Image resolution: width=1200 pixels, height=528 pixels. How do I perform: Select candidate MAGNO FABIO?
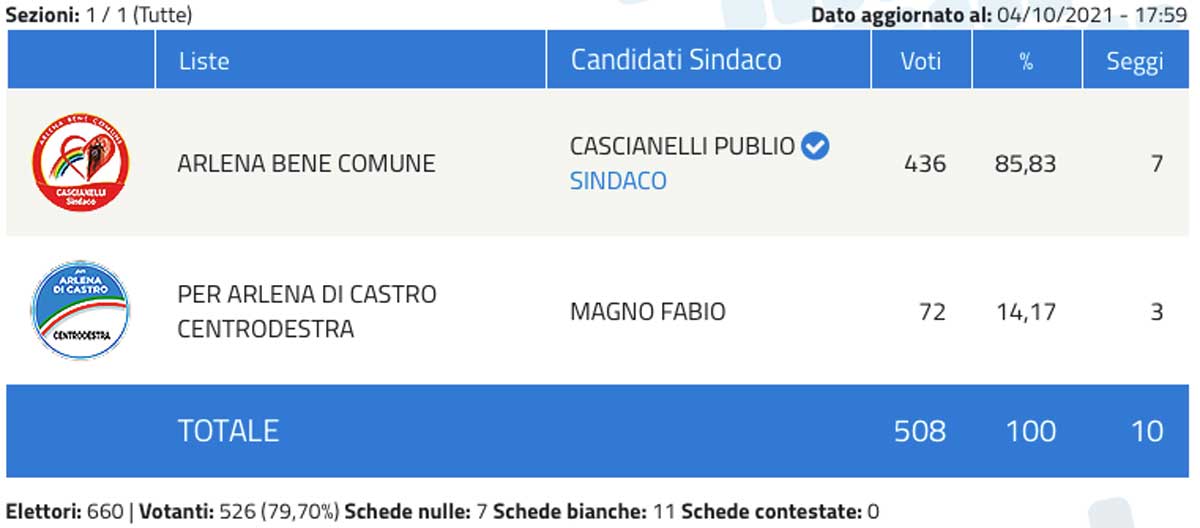647,311
